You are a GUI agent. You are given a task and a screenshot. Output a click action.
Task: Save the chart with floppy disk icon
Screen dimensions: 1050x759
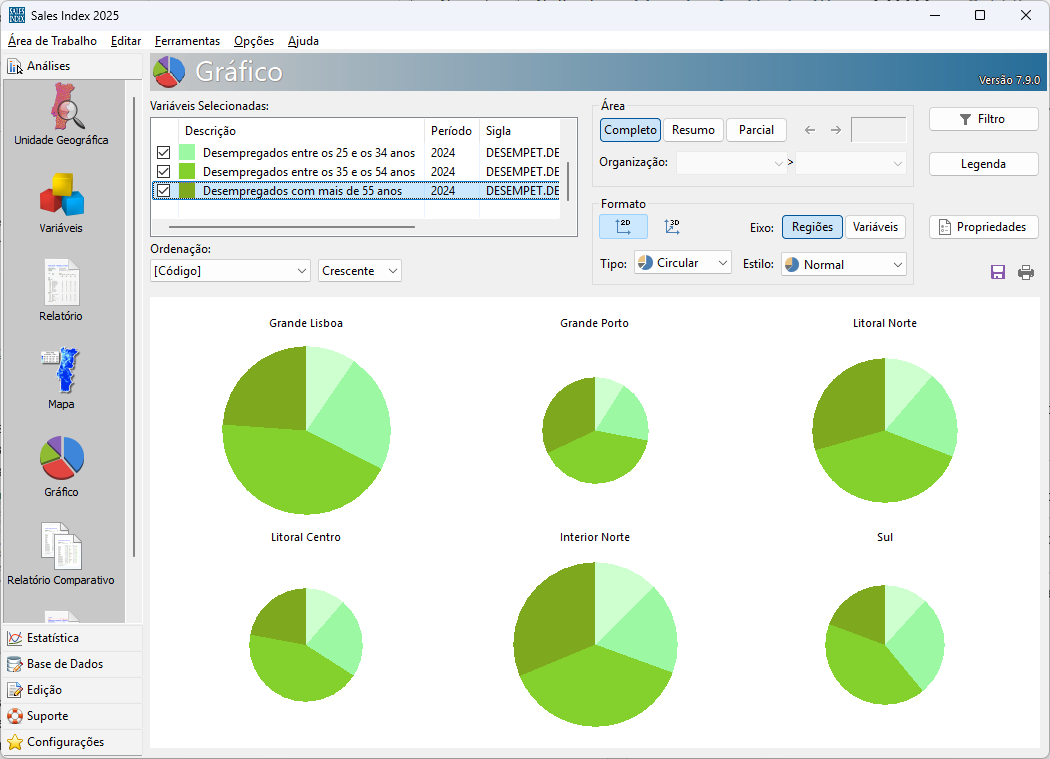click(x=997, y=272)
